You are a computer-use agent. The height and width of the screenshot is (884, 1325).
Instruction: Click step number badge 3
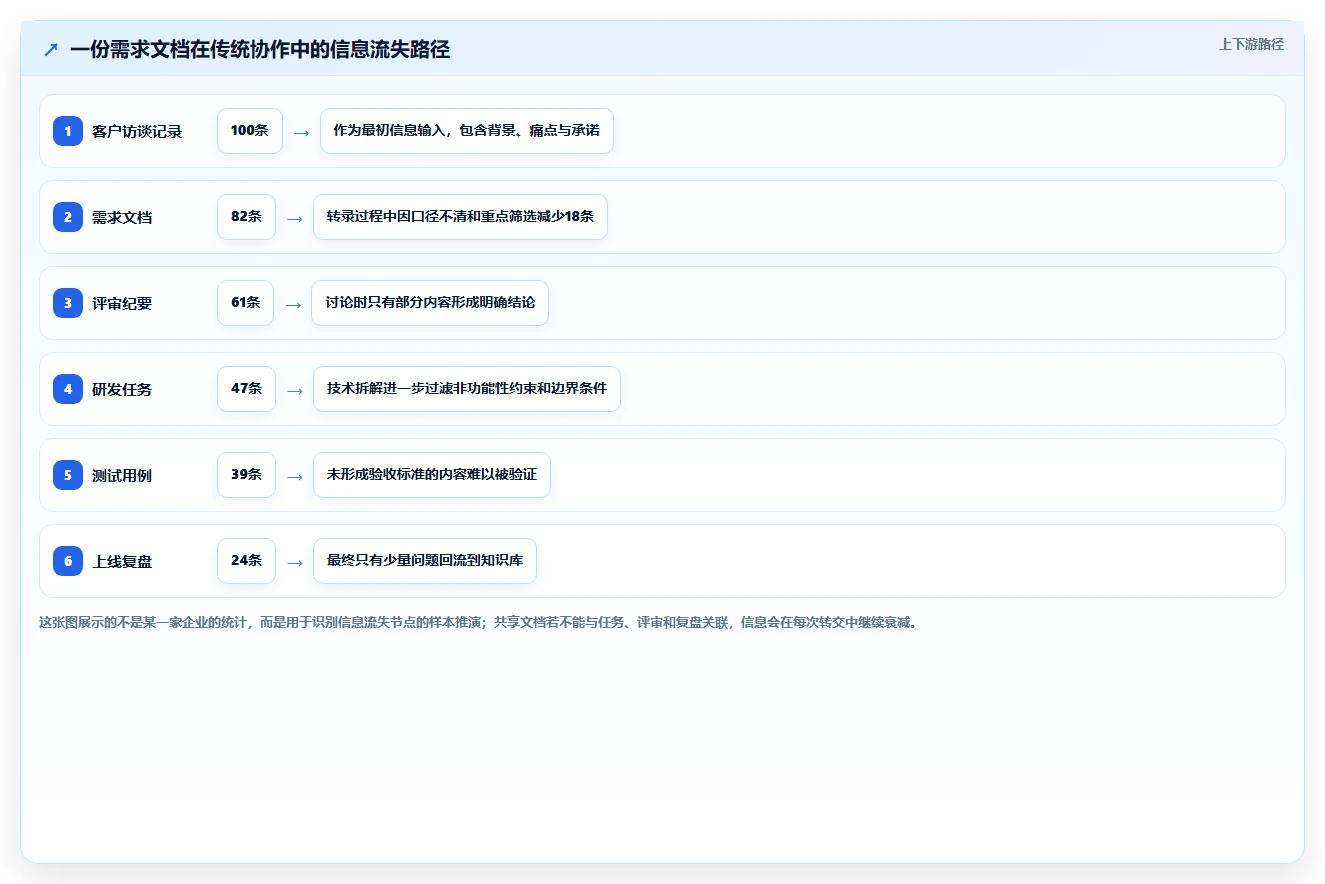click(x=68, y=303)
